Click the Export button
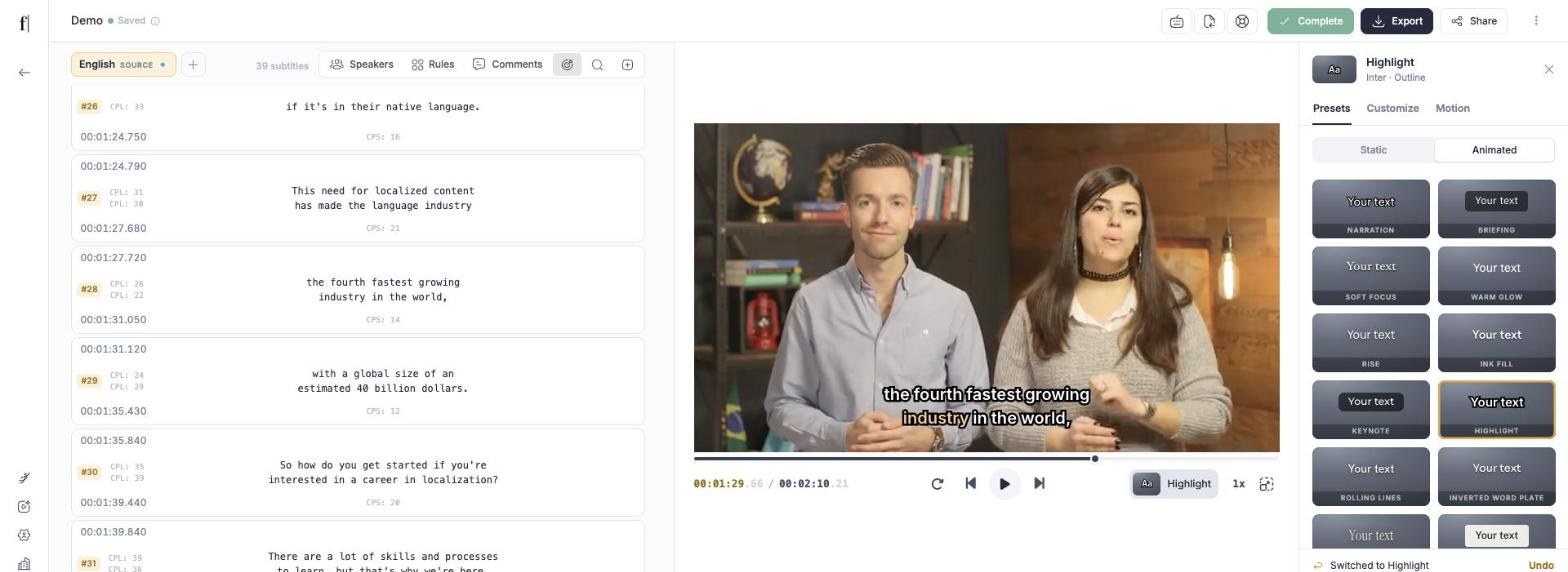The image size is (1568, 572). [x=1396, y=21]
